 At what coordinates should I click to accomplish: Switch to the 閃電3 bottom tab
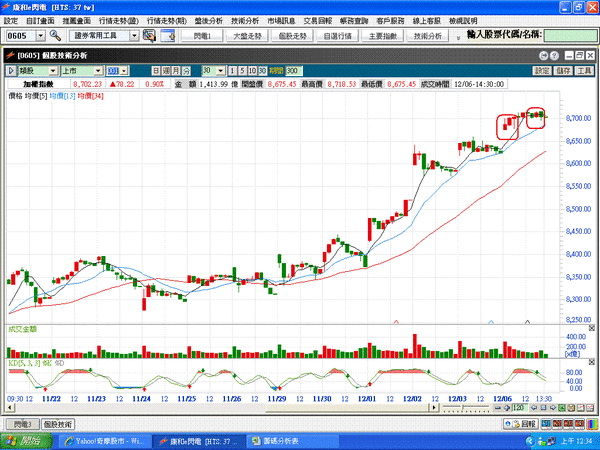[23, 424]
